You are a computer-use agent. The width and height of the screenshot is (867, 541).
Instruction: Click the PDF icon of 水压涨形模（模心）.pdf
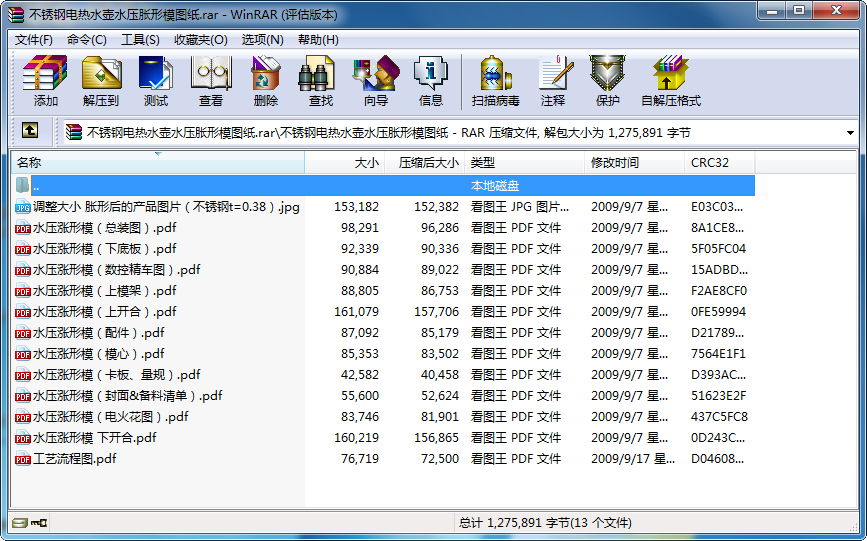coord(23,354)
